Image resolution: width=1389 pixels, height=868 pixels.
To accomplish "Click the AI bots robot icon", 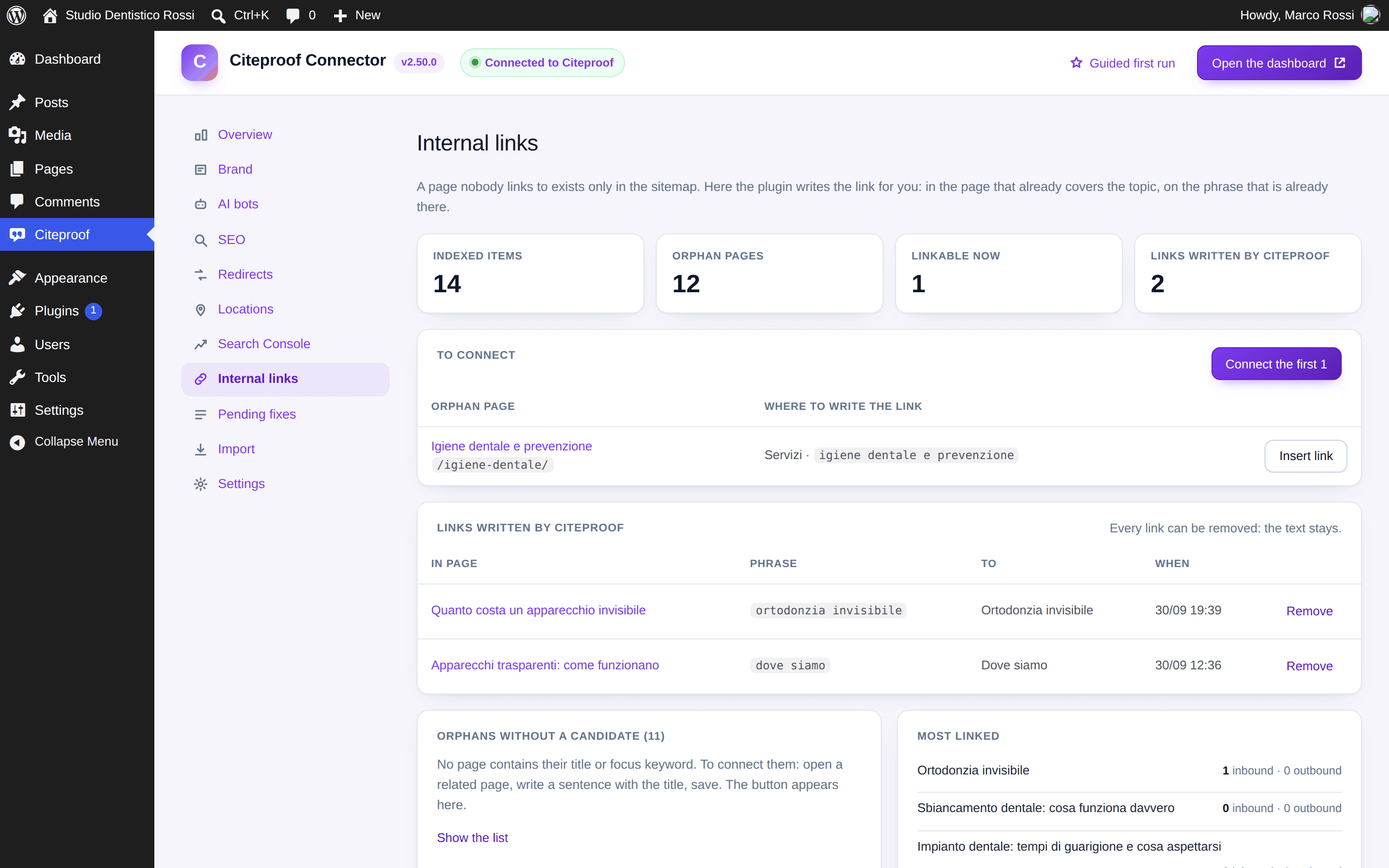I will [200, 204].
